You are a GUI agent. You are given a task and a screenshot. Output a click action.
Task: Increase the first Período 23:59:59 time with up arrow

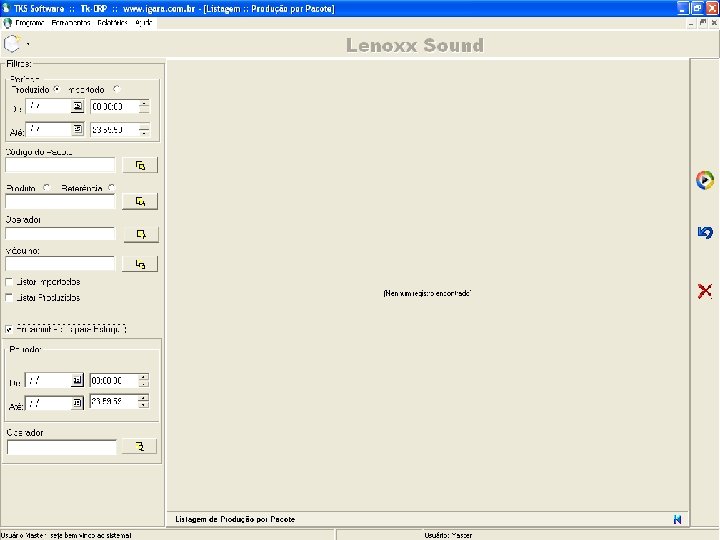pos(144,126)
